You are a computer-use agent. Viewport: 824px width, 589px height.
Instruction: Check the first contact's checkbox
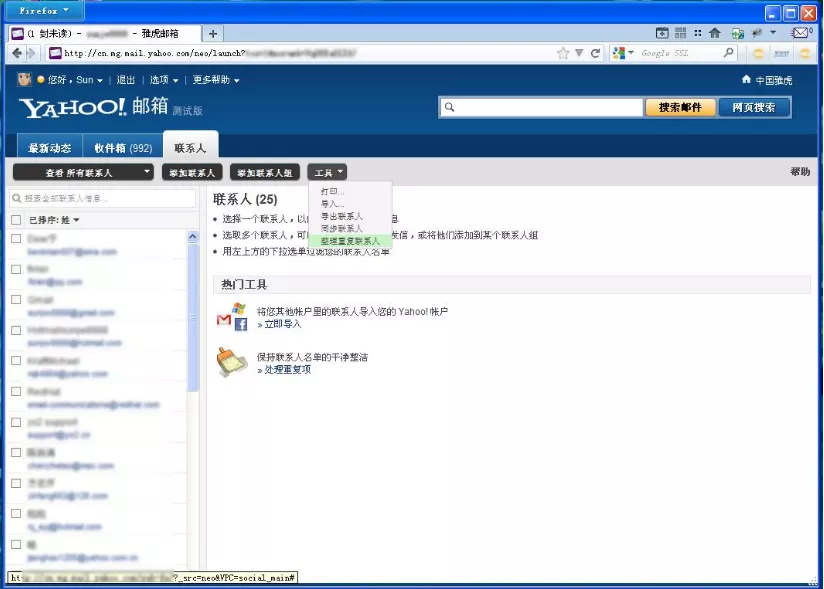(16, 239)
